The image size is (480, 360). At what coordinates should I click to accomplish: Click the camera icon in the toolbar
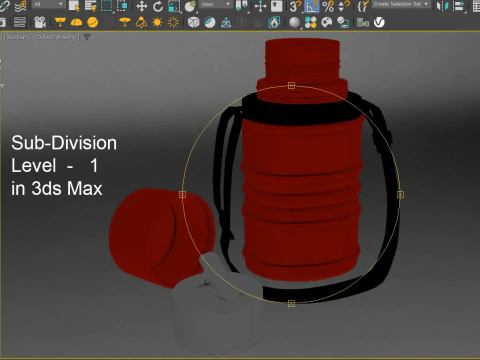click(x=40, y=22)
